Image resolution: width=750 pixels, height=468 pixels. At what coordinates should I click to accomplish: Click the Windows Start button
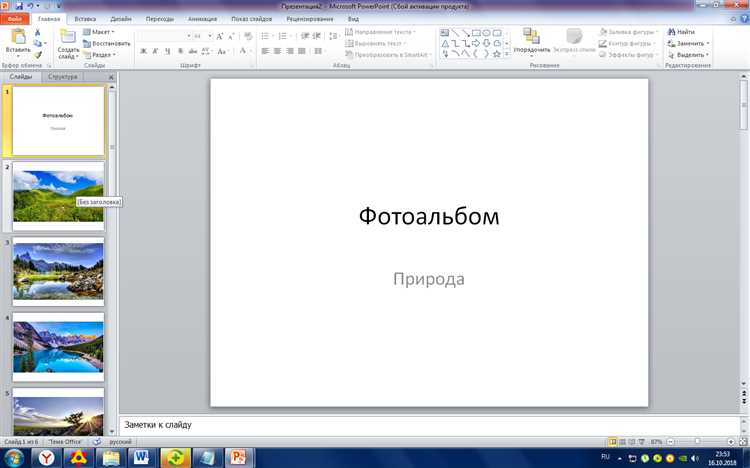pos(14,457)
